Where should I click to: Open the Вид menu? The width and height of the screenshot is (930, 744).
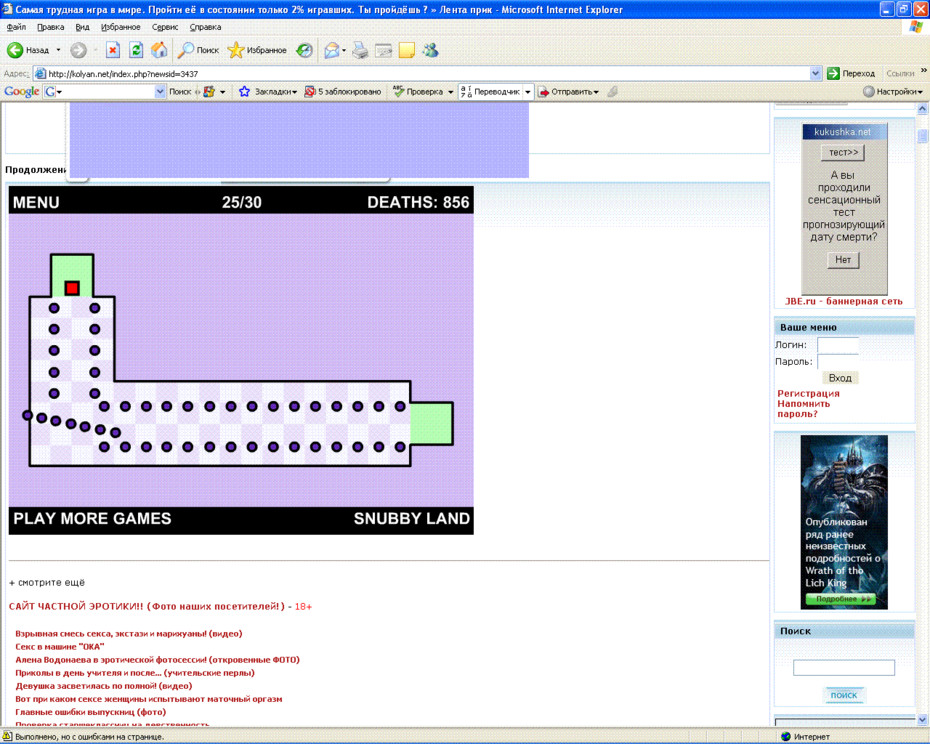point(82,27)
